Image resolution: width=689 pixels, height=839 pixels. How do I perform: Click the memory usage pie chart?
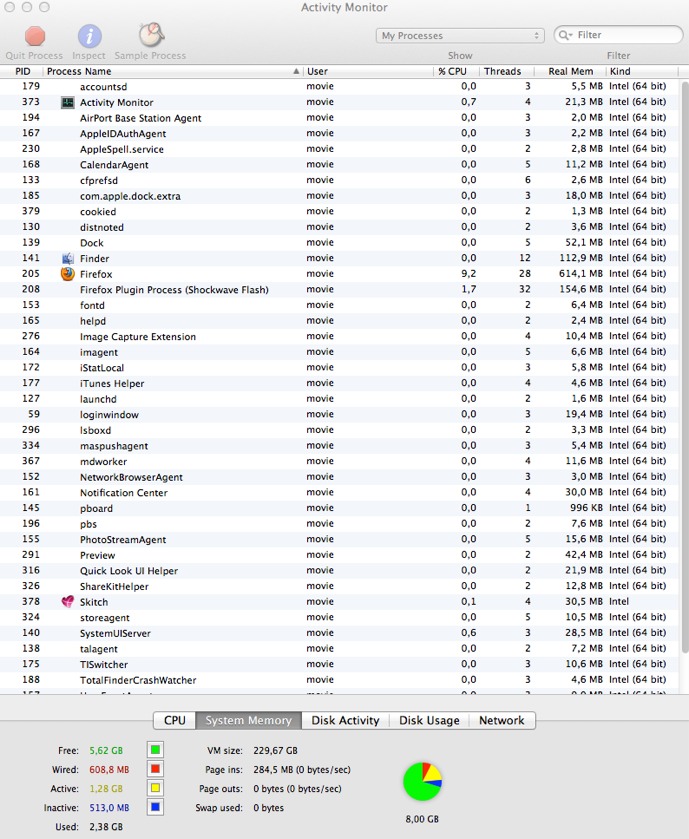423,782
